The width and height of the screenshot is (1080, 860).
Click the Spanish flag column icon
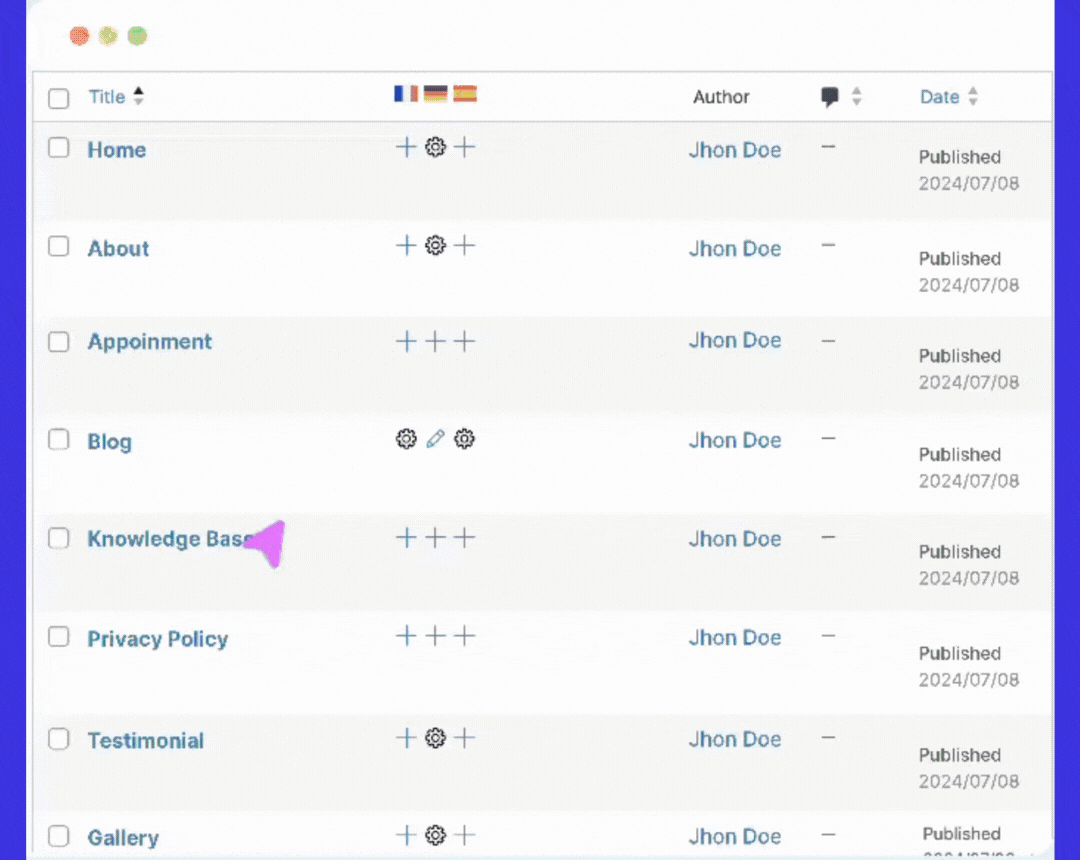(x=465, y=94)
